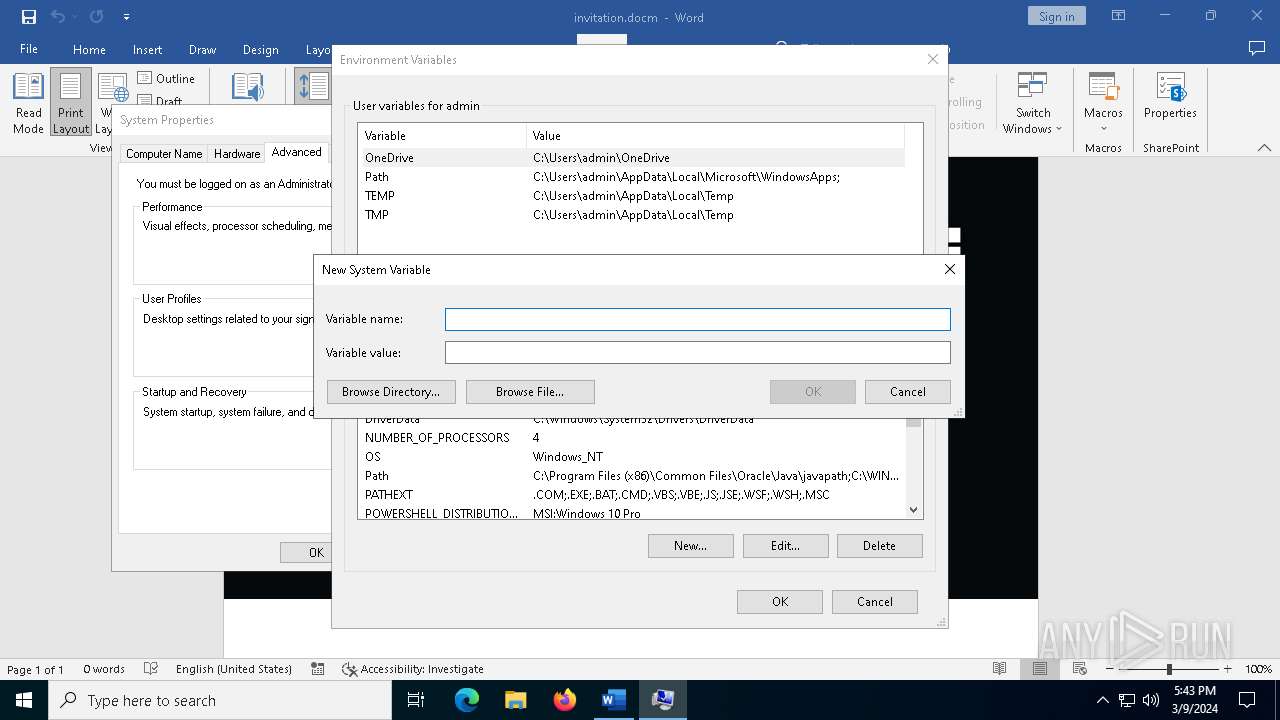Select the system Path variable row
This screenshot has width=1280, height=720.
tap(631, 476)
